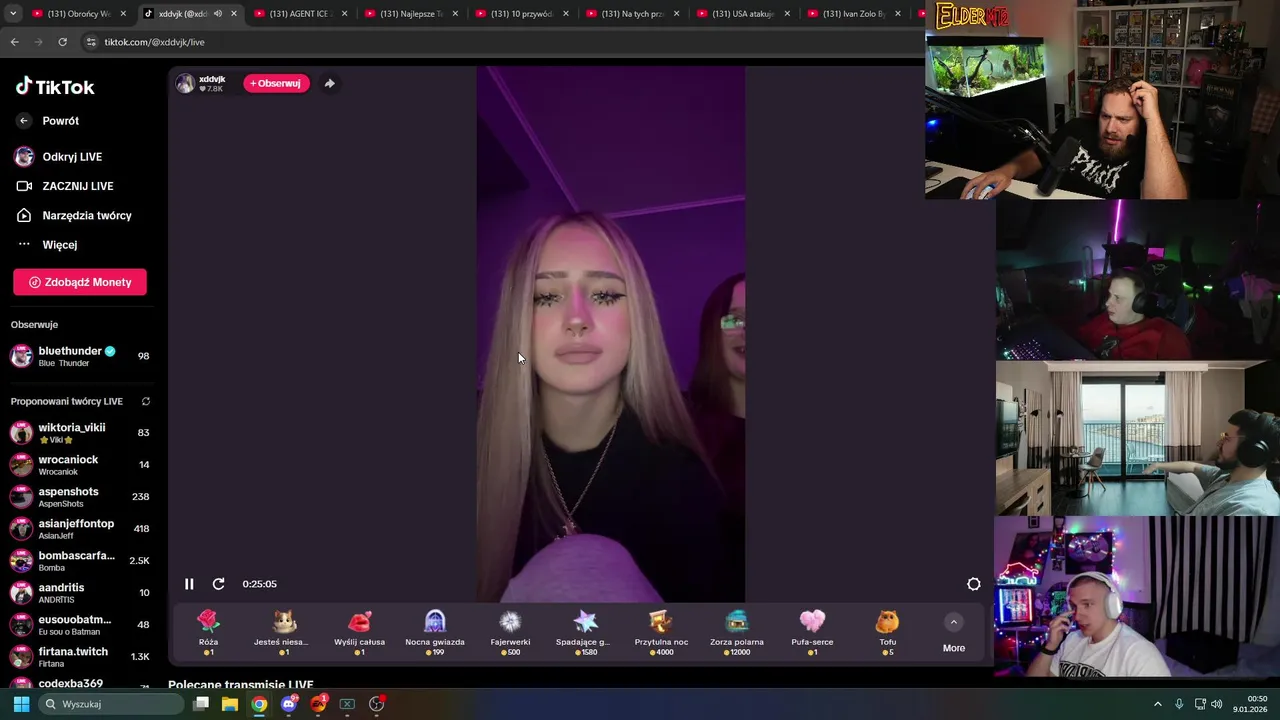Select ZACZNIJ LIVE in the sidebar
The height and width of the screenshot is (720, 1280).
pyautogui.click(x=65, y=186)
